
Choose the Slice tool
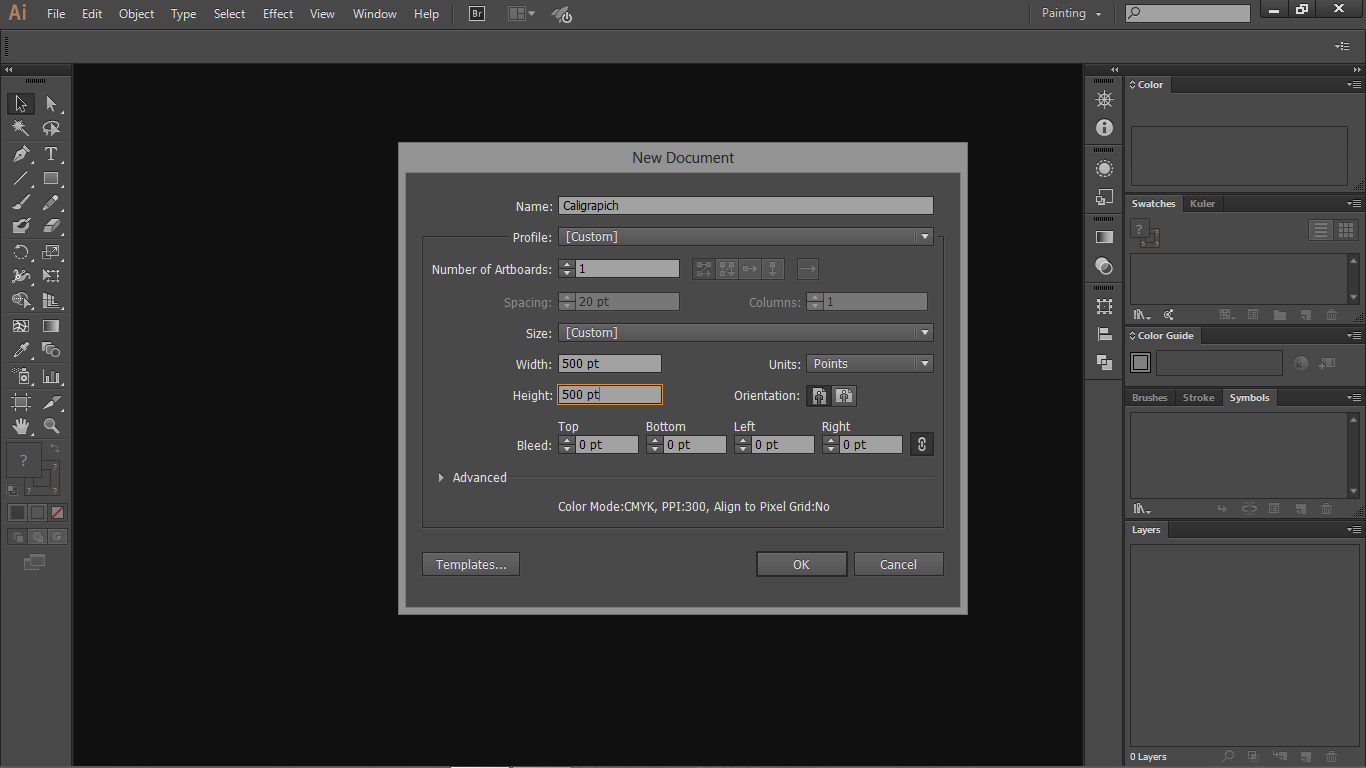51,402
